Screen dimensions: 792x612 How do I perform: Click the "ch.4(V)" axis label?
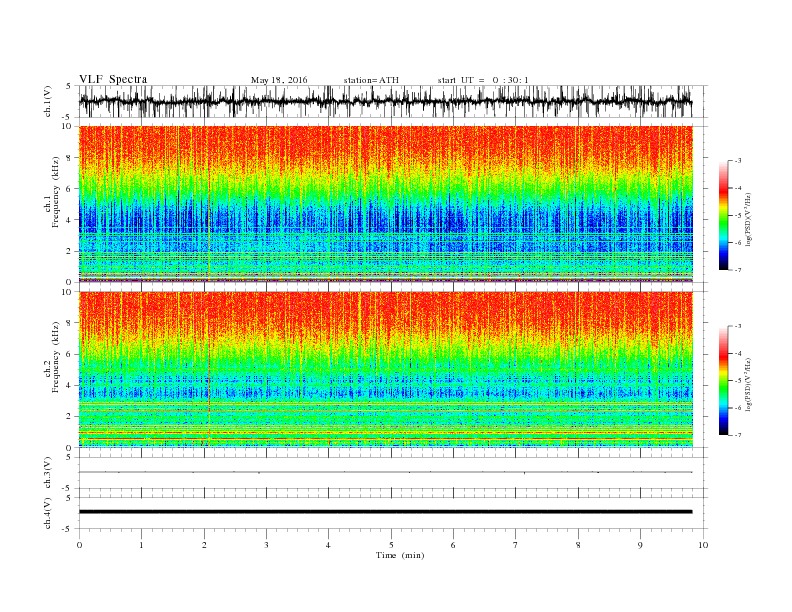(x=48, y=514)
